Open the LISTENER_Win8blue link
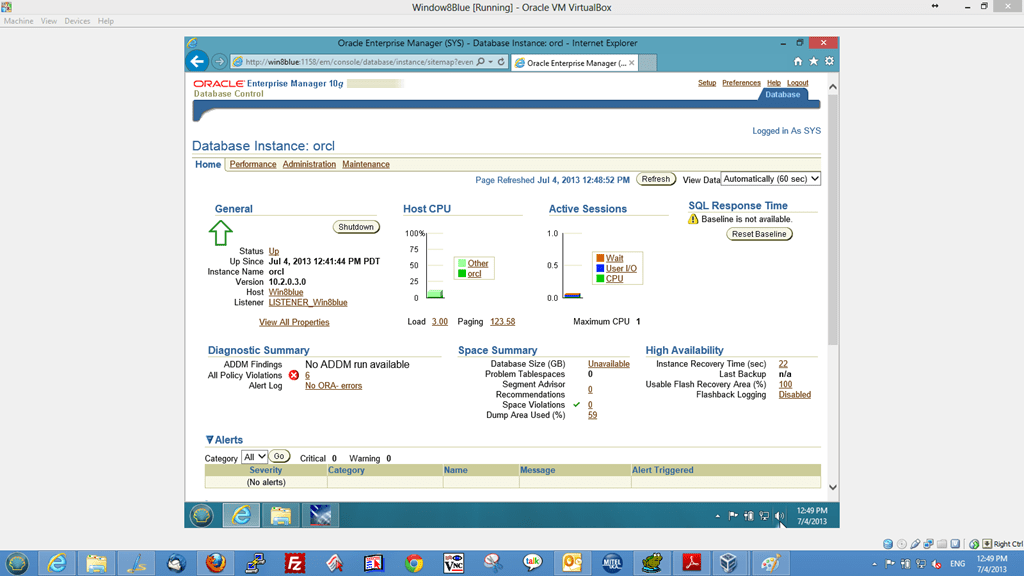Viewport: 1024px width, 576px height. [x=308, y=303]
